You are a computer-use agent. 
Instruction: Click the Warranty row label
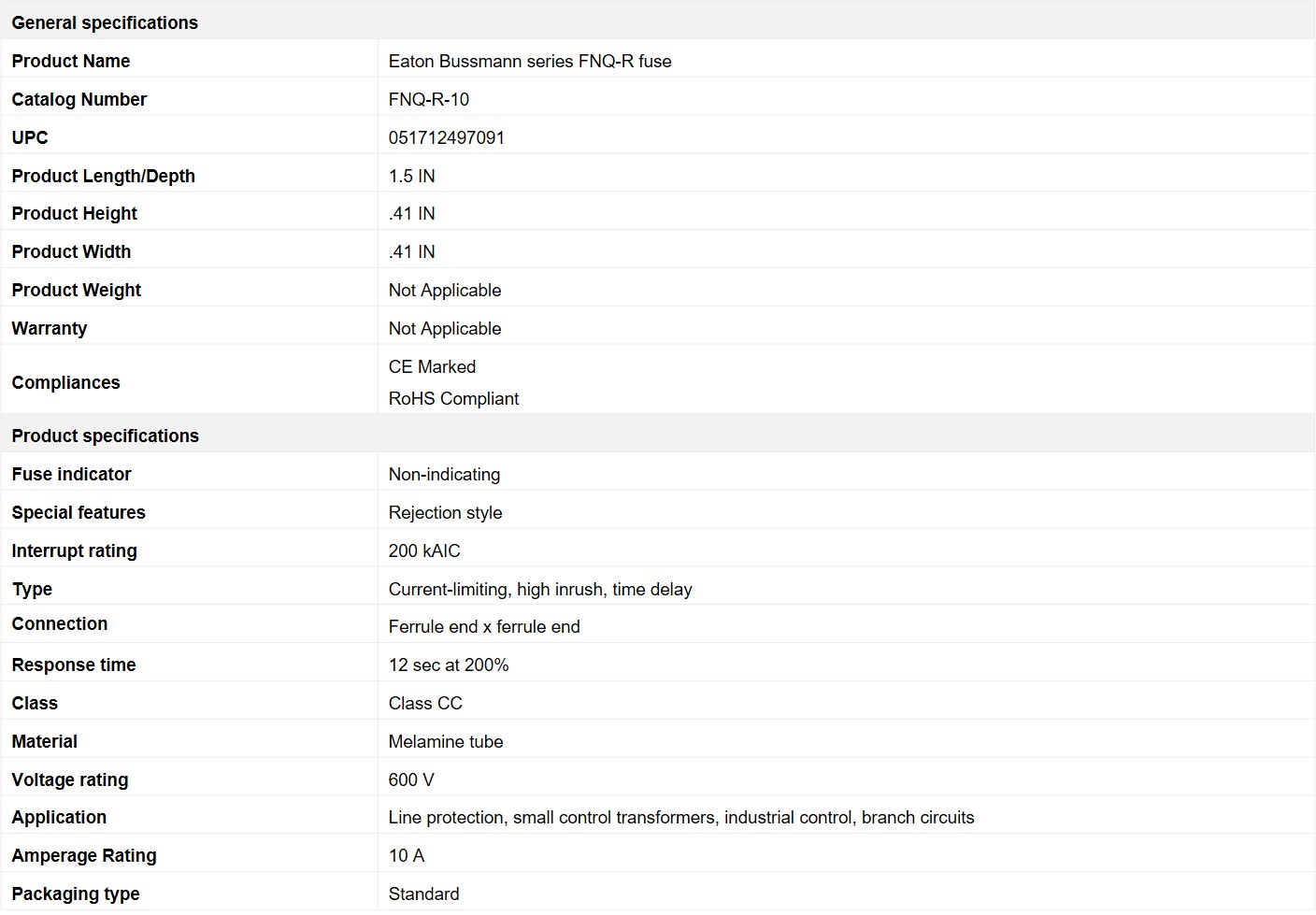coord(49,328)
